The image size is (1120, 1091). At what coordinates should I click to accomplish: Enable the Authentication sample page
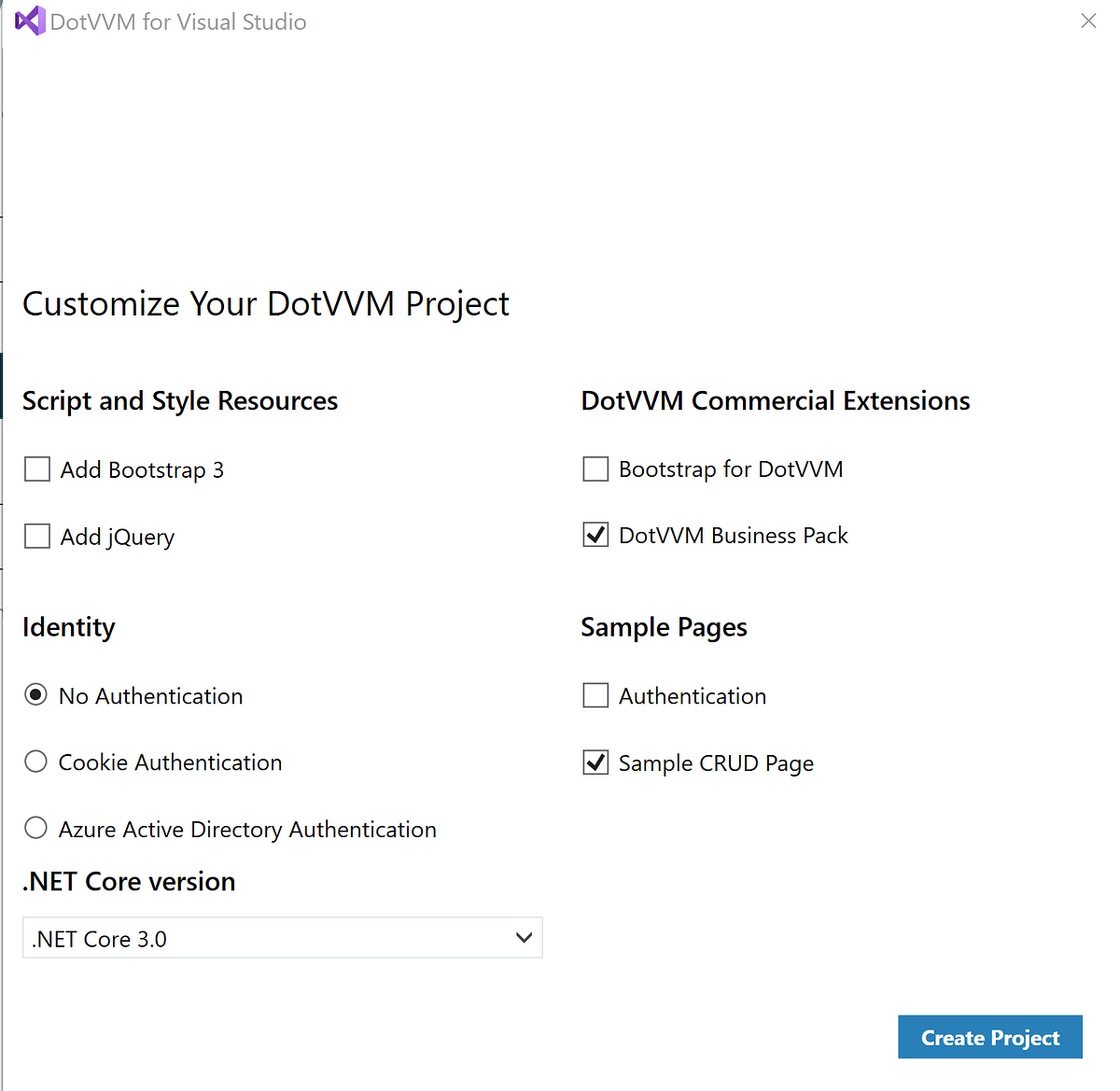click(x=595, y=694)
